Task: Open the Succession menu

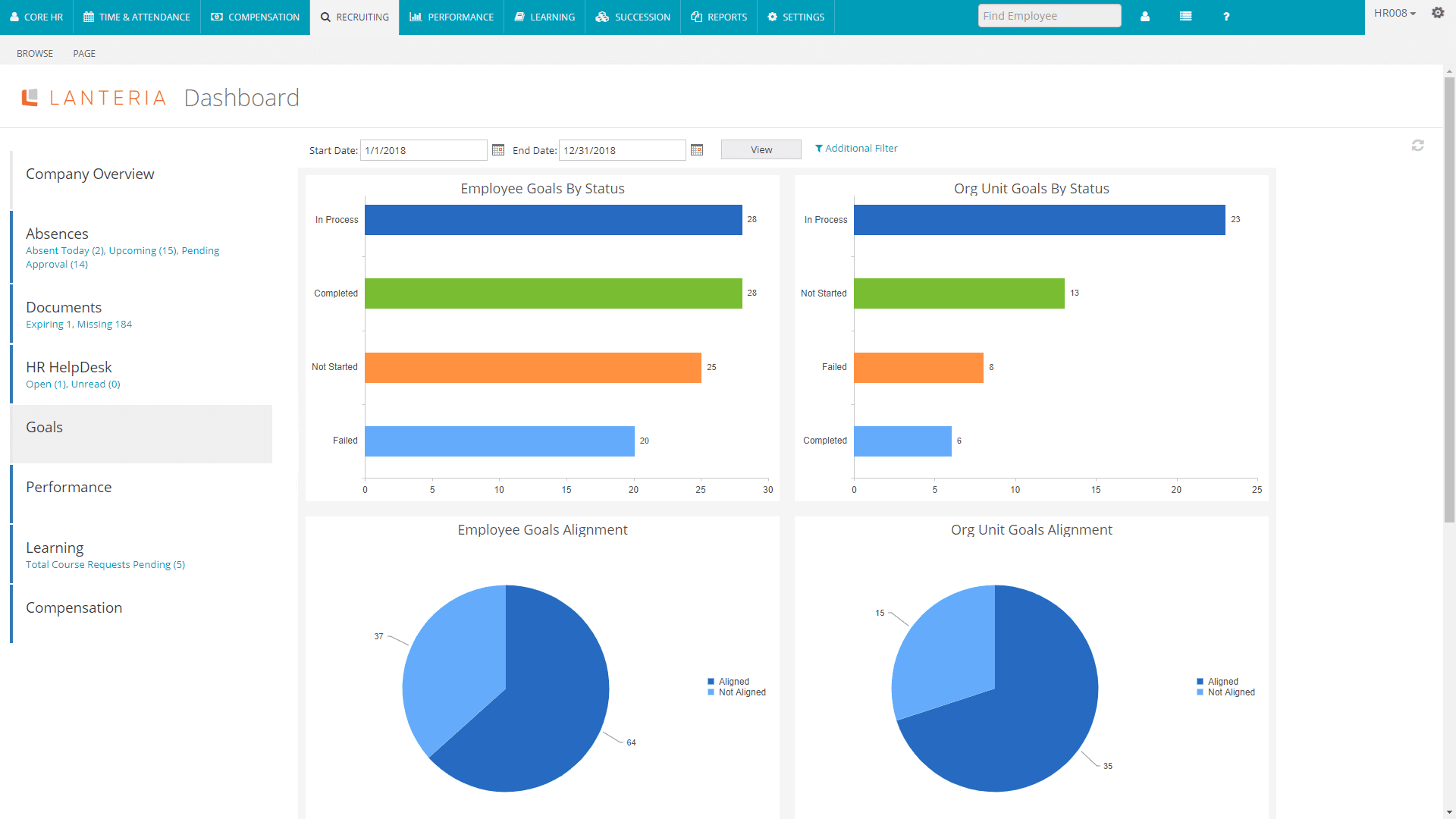Action: 633,17
